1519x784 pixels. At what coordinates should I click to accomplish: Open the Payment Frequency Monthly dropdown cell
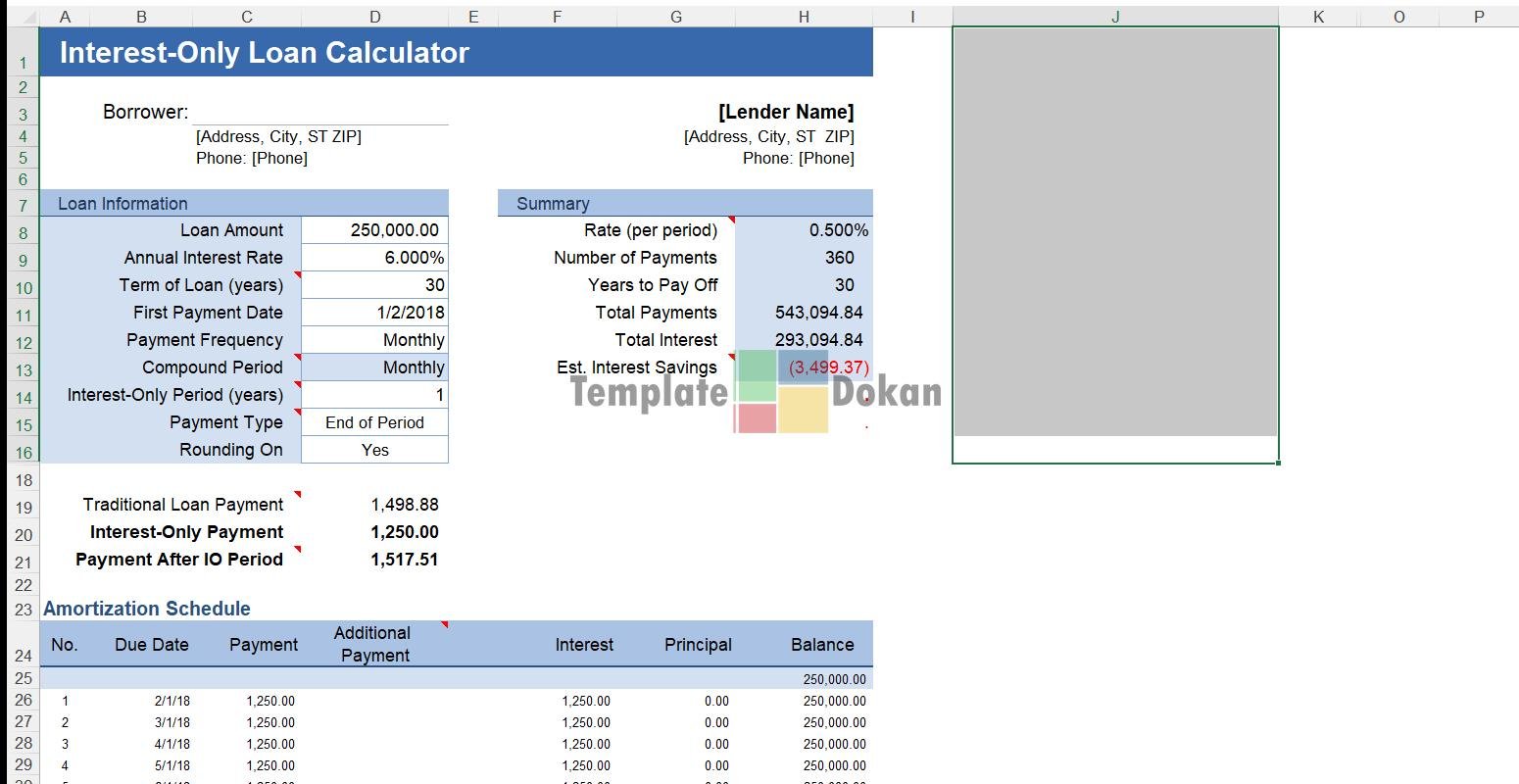pyautogui.click(x=374, y=340)
